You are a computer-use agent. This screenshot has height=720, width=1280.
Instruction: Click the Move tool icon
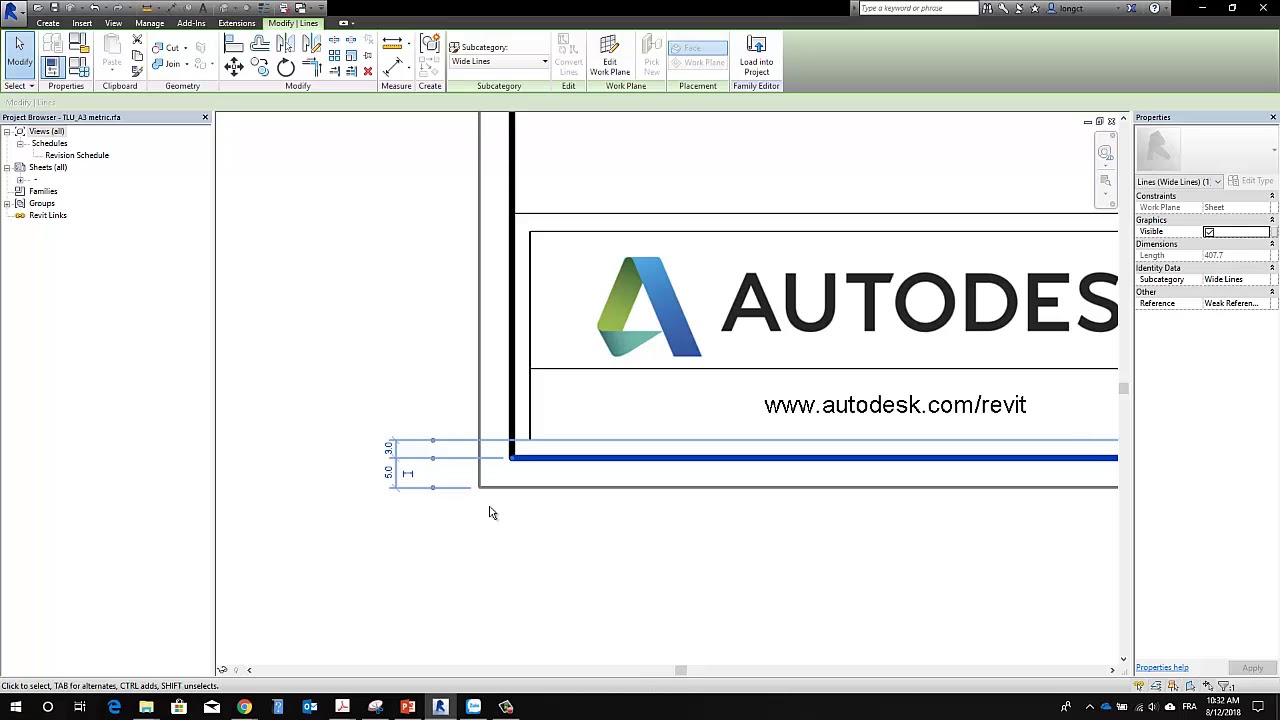click(233, 67)
